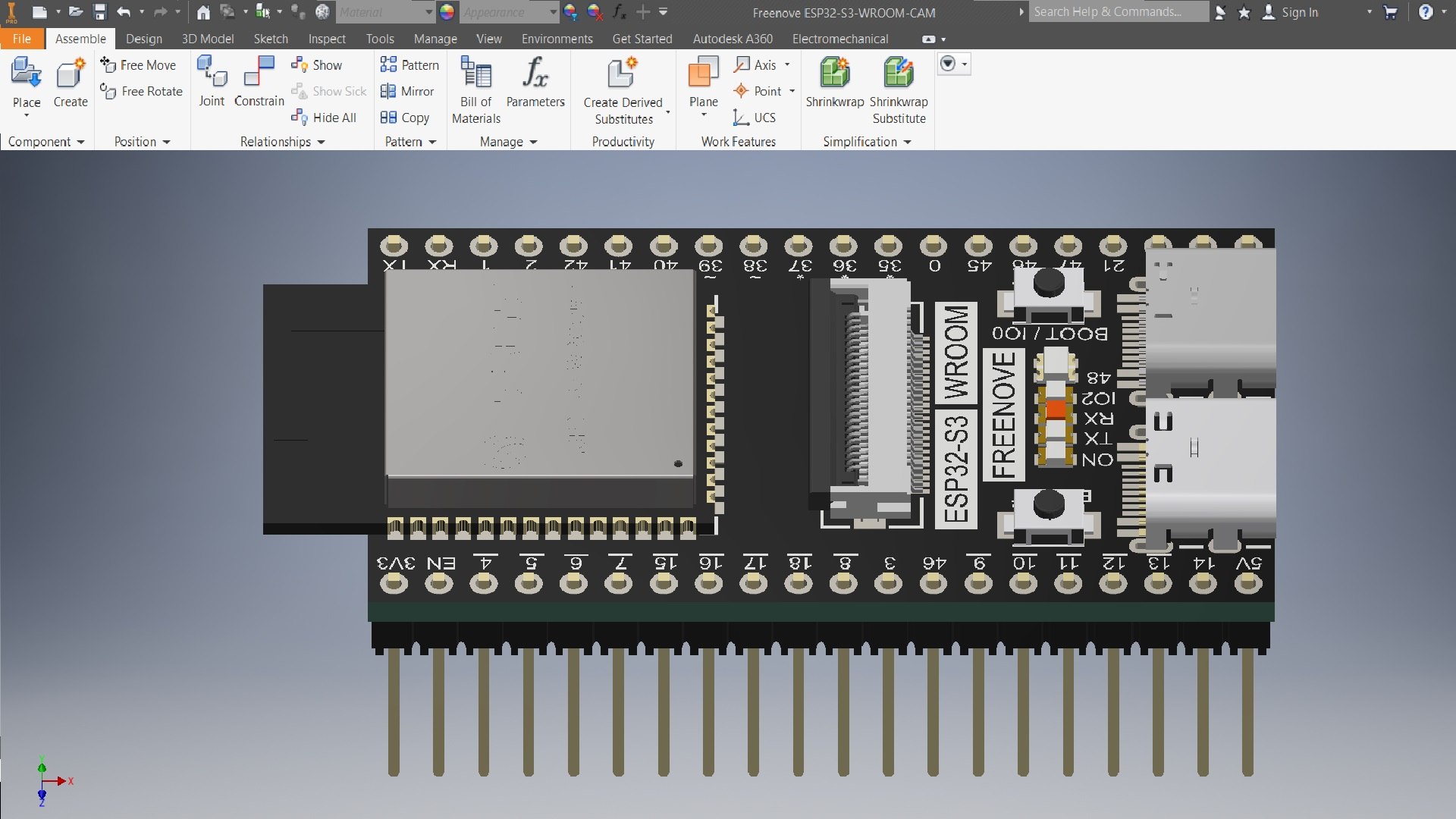Click the Undo arrow

124,11
